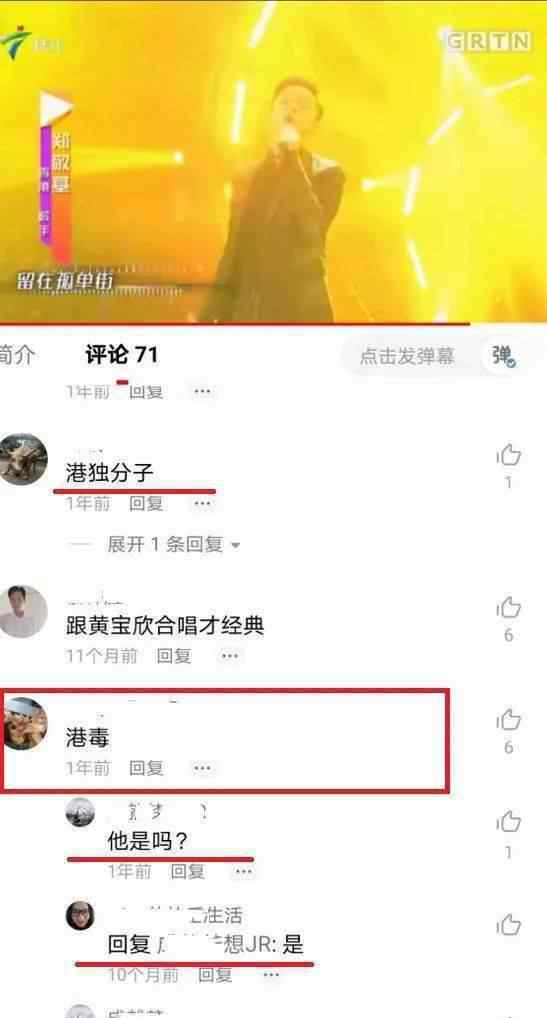Image resolution: width=547 pixels, height=1018 pixels.
Task: Like the 跟黄宝欣合唱才经典 comment
Action: [x=509, y=608]
